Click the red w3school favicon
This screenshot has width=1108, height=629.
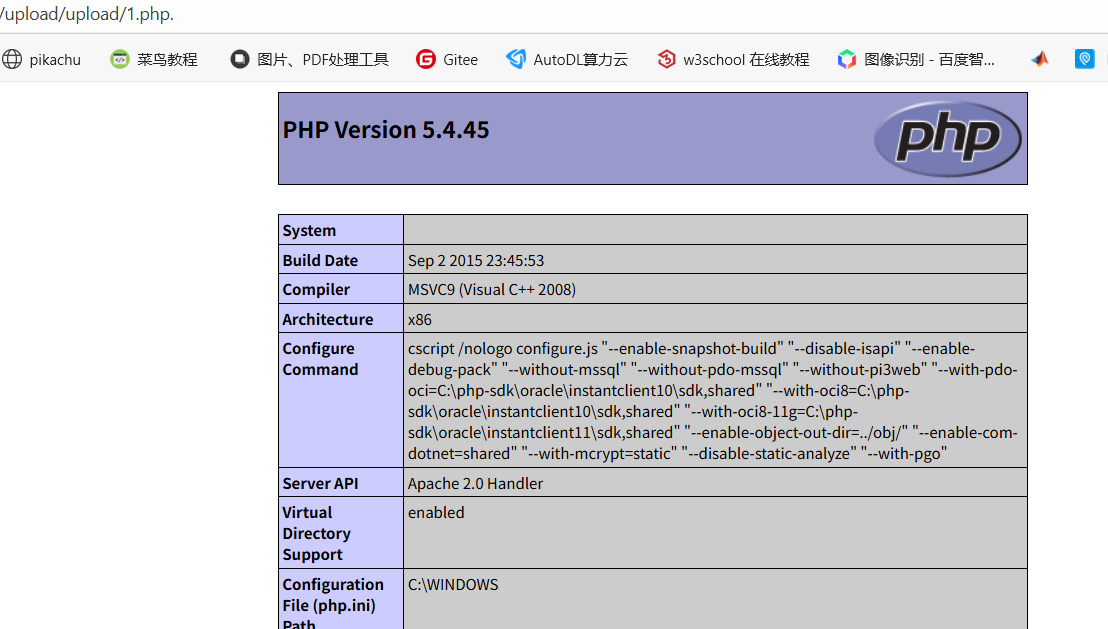coord(666,59)
